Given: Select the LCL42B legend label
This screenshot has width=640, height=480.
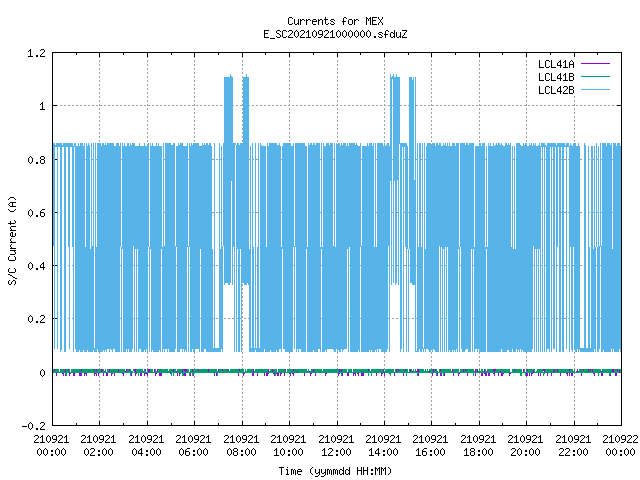Looking at the screenshot, I should coord(556,90).
